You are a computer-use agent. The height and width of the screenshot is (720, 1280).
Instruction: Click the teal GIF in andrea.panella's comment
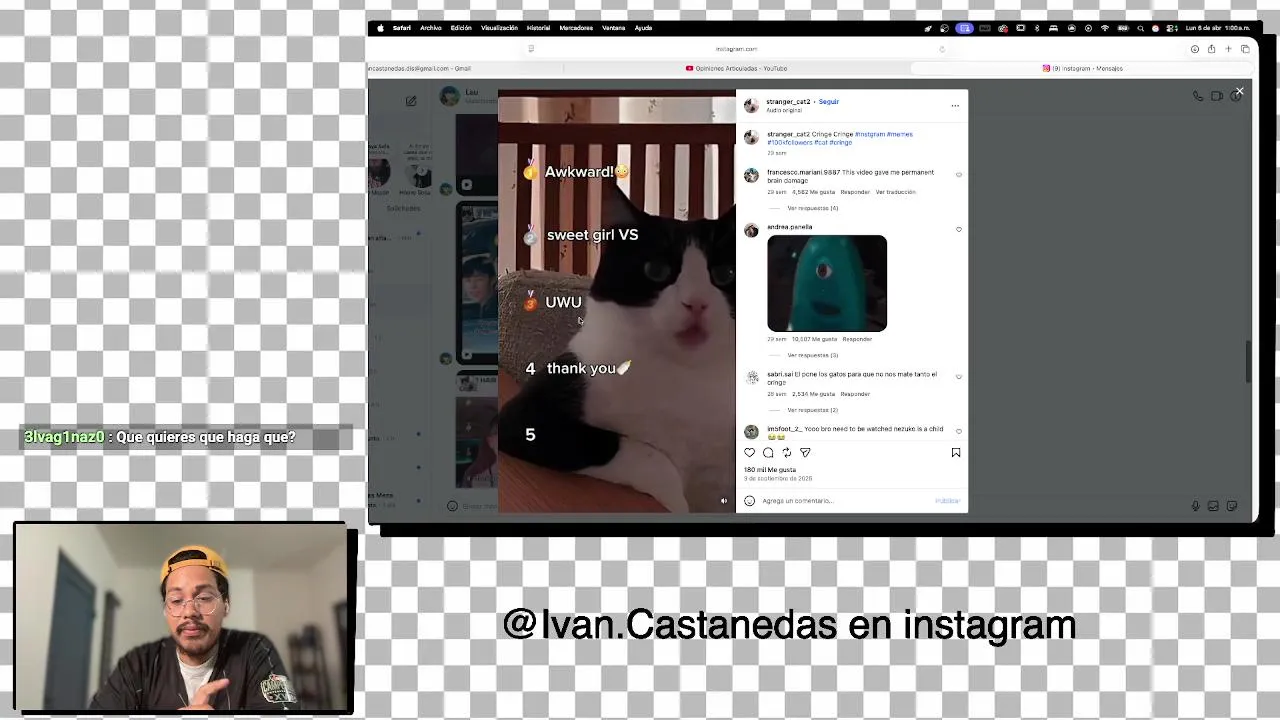tap(827, 283)
